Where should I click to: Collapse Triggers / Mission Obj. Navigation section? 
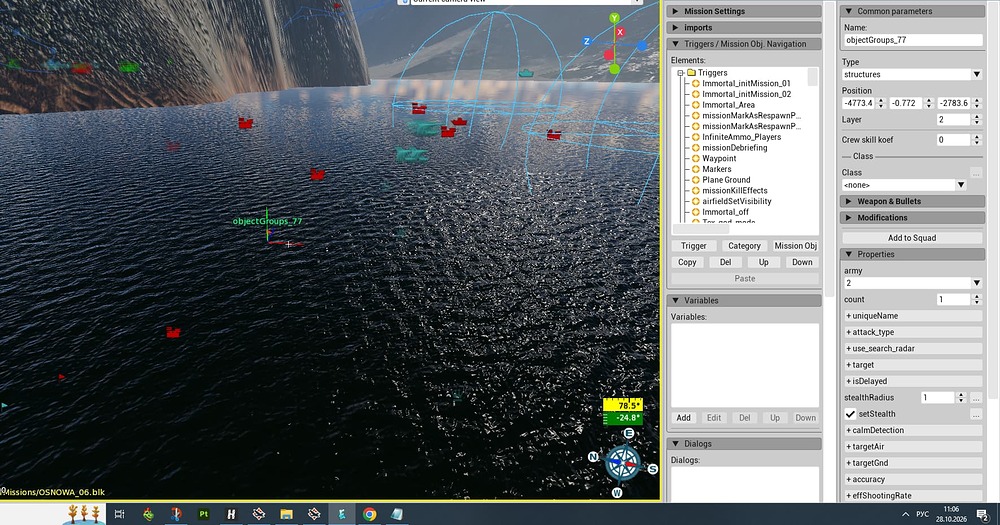coord(744,44)
